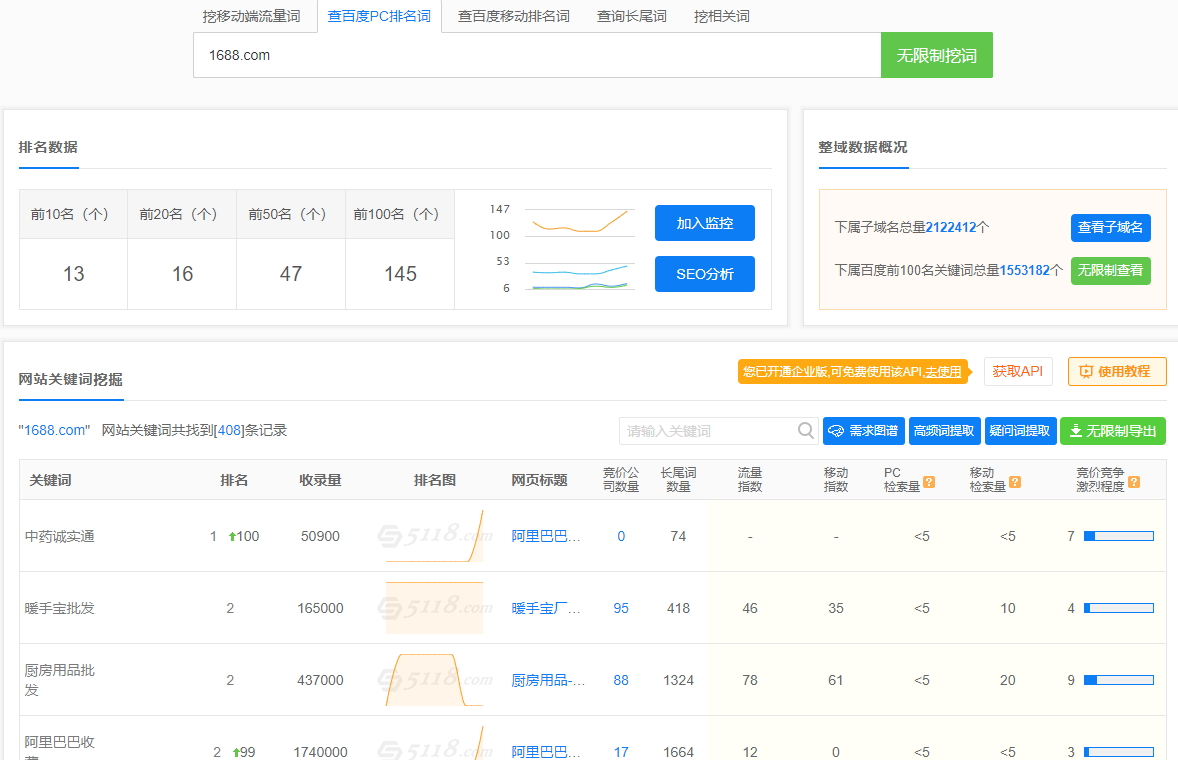This screenshot has width=1178, height=760.
Task: Click the 排名 column header
Action: click(x=234, y=480)
